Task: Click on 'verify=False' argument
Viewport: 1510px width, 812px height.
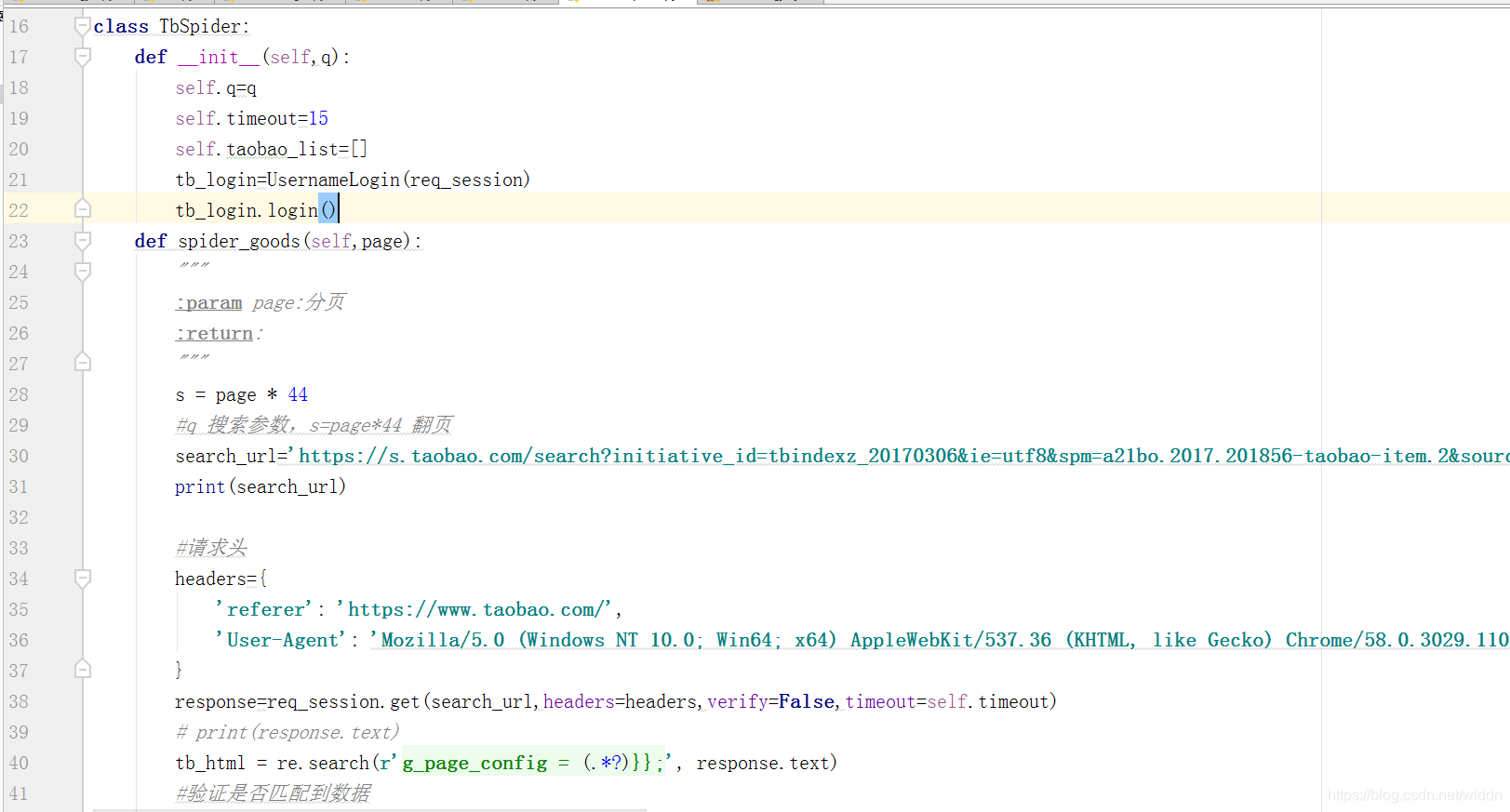Action: pos(770,701)
